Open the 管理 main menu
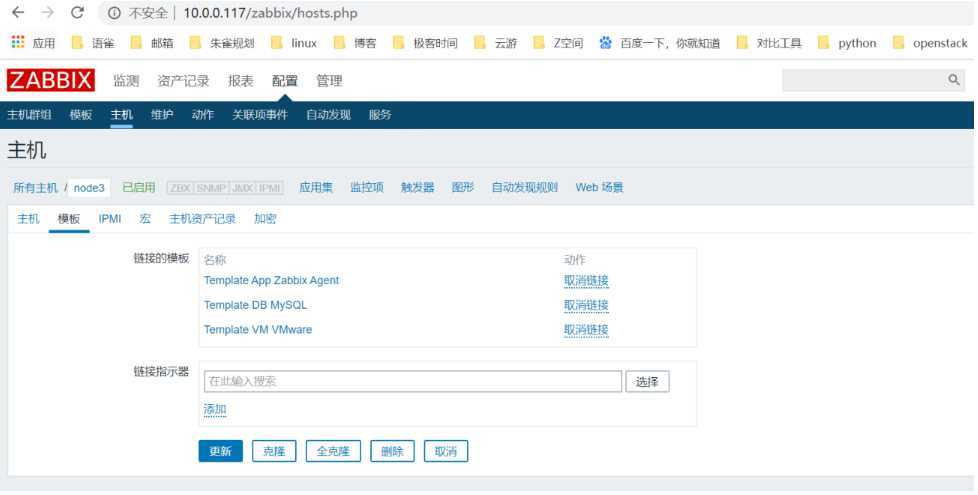 coord(329,80)
